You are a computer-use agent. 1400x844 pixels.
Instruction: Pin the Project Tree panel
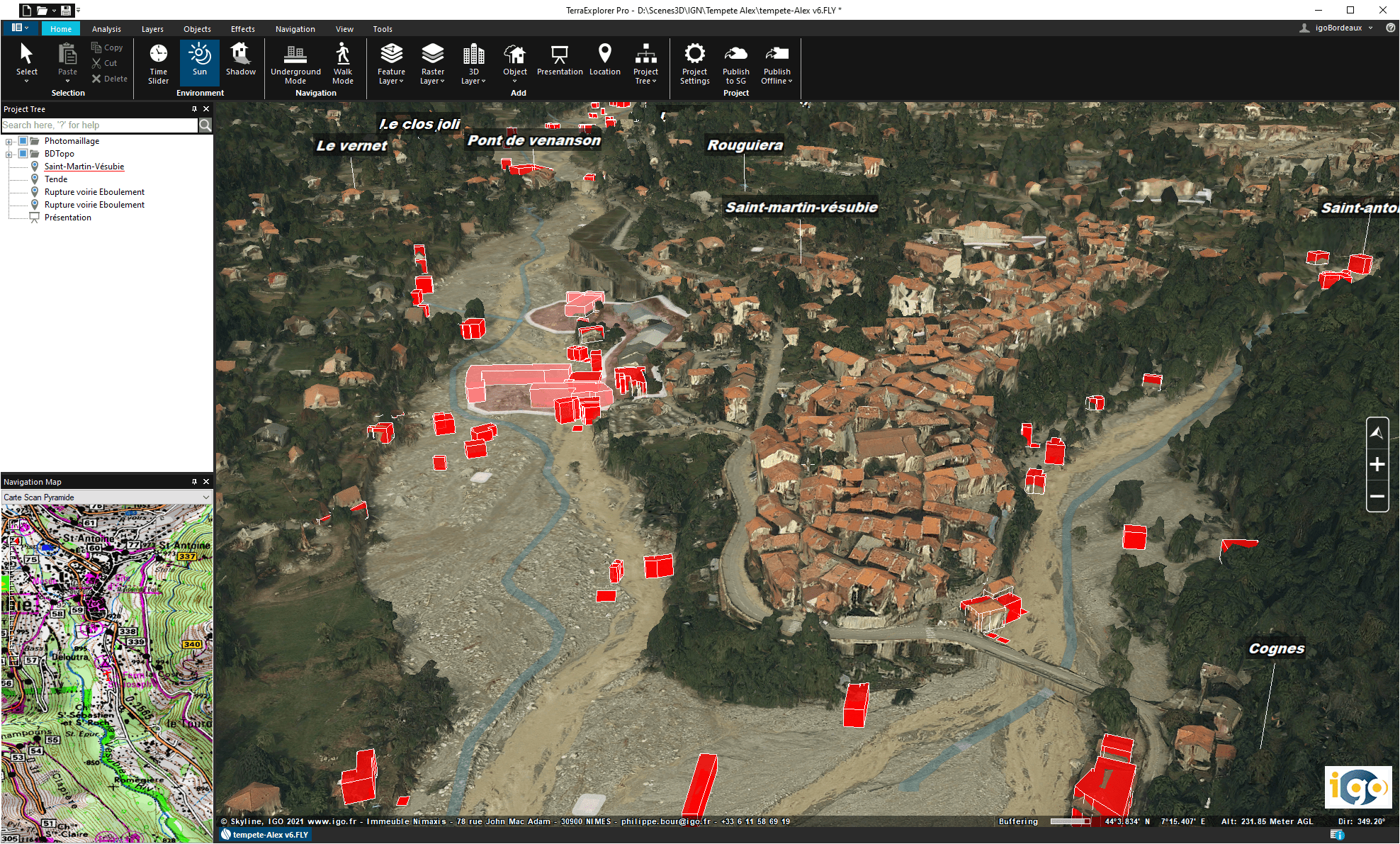[194, 109]
